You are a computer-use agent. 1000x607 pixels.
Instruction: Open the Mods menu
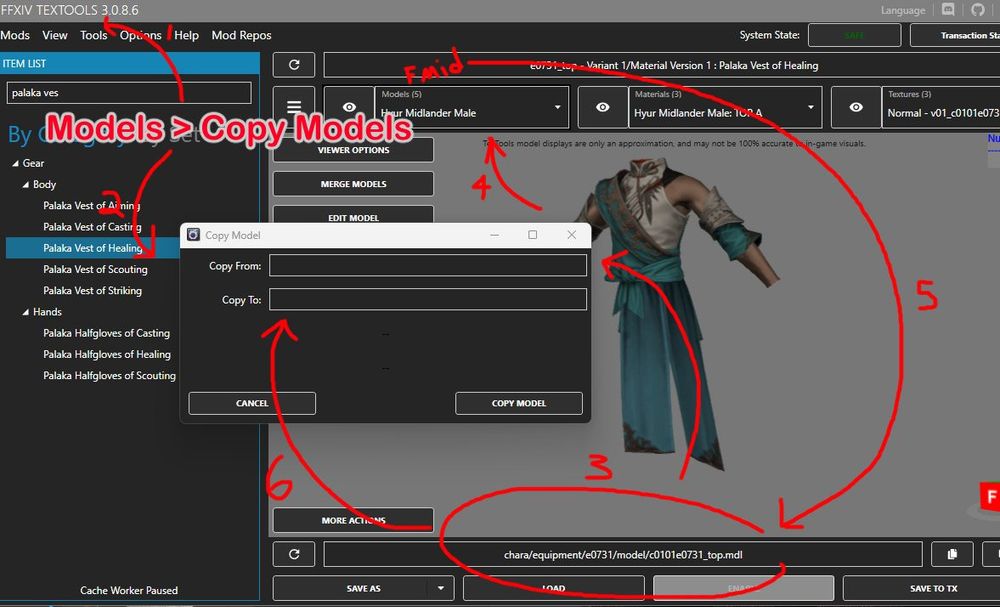tap(15, 35)
